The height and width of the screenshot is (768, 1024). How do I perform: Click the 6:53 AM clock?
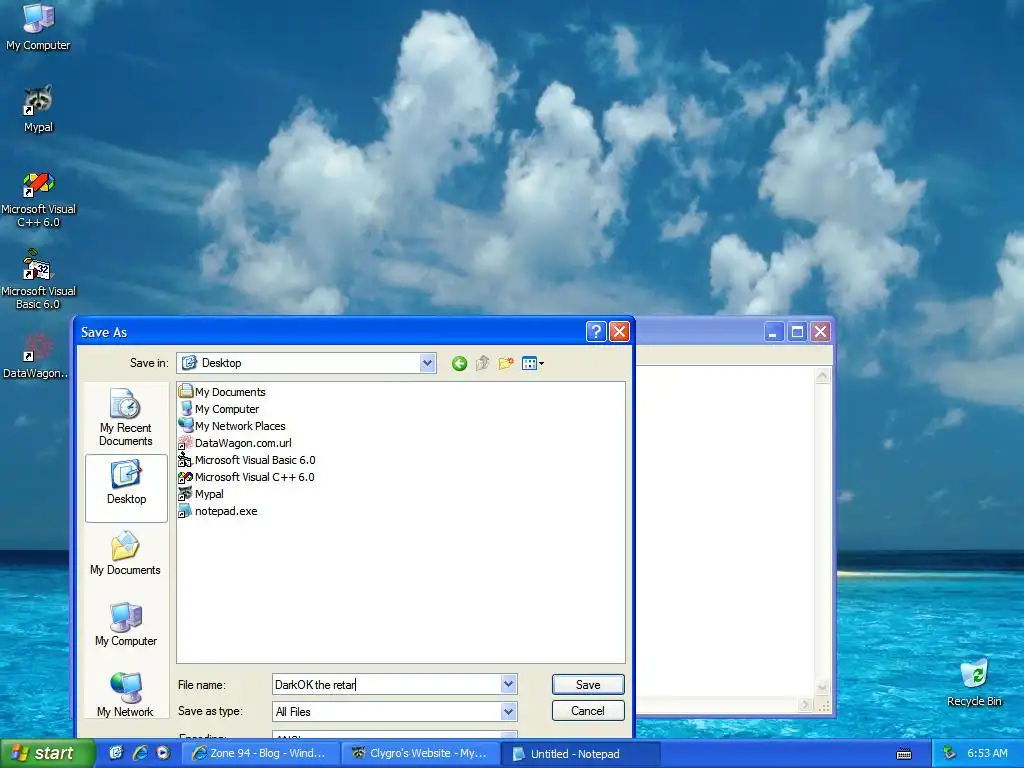click(987, 753)
